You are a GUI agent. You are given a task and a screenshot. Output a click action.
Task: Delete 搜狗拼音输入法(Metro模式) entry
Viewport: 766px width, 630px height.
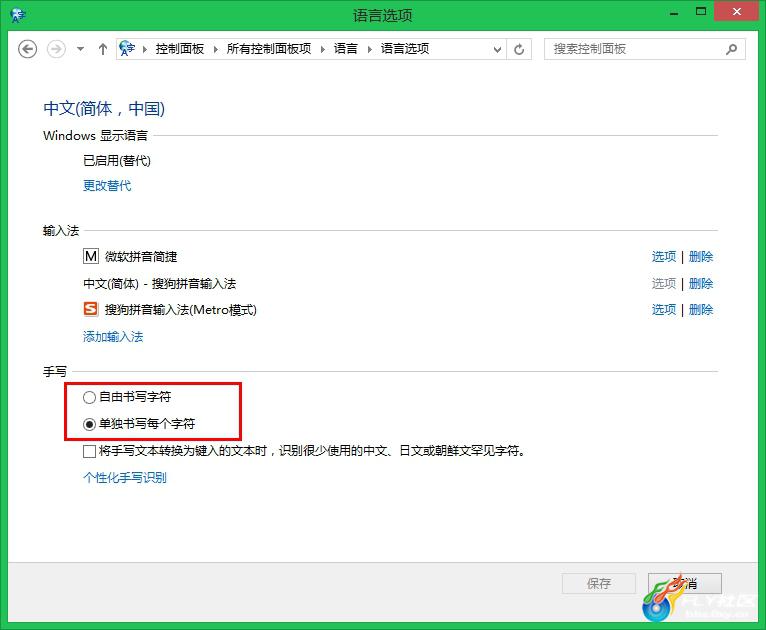701,309
